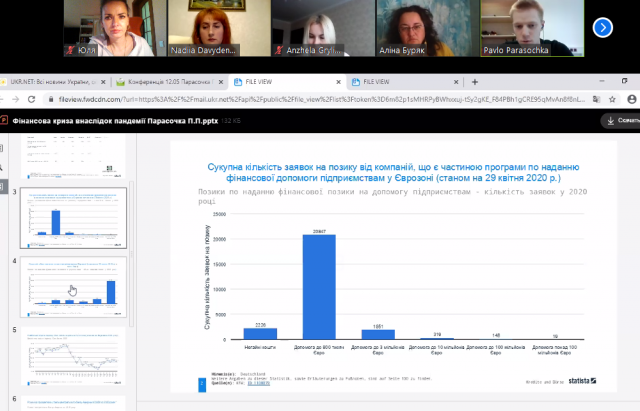Open the statista source link under chart
The height and width of the screenshot is (411, 640).
(580, 380)
